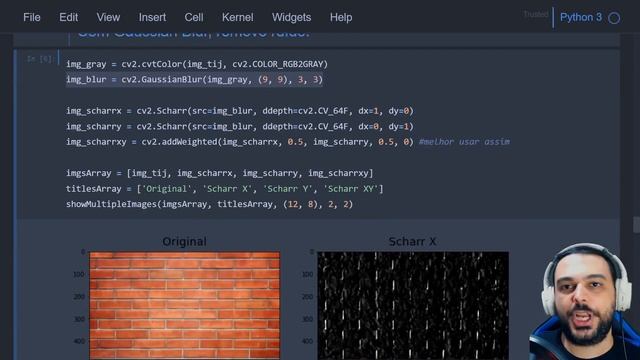Open the Cell menu
This screenshot has height=360, width=640.
(193, 18)
